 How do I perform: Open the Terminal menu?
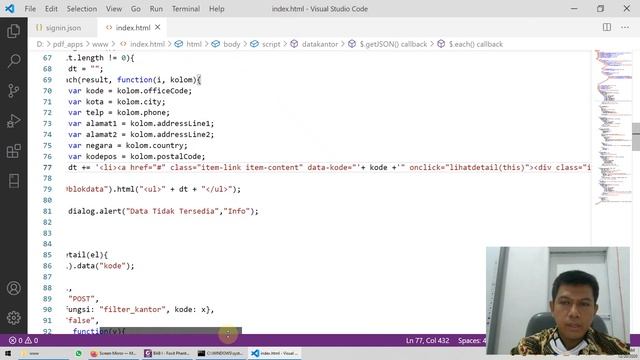click(186, 9)
